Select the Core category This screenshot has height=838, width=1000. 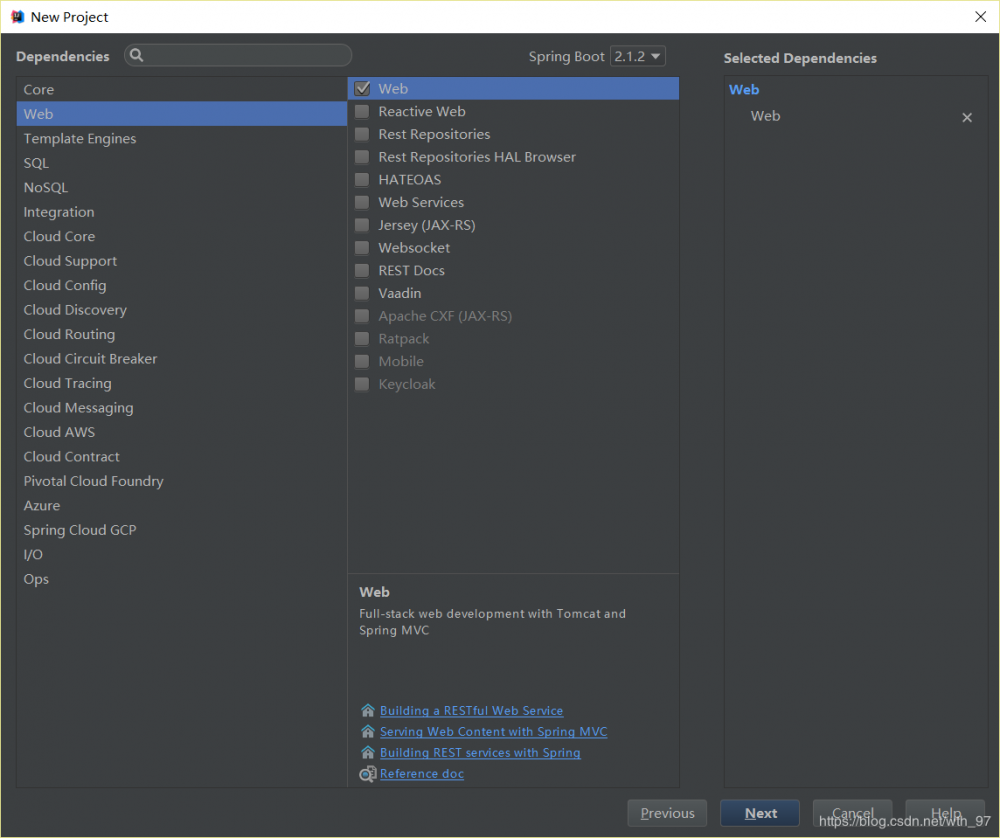[x=182, y=89]
